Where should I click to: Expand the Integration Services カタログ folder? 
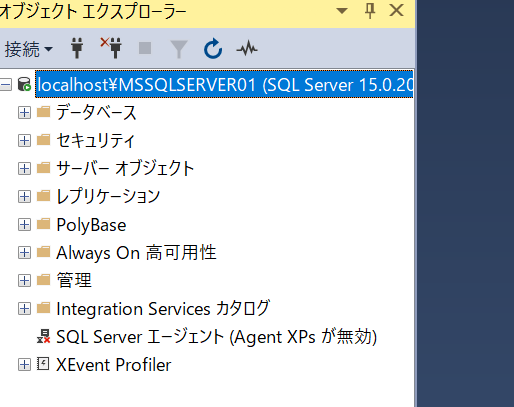click(x=24, y=309)
